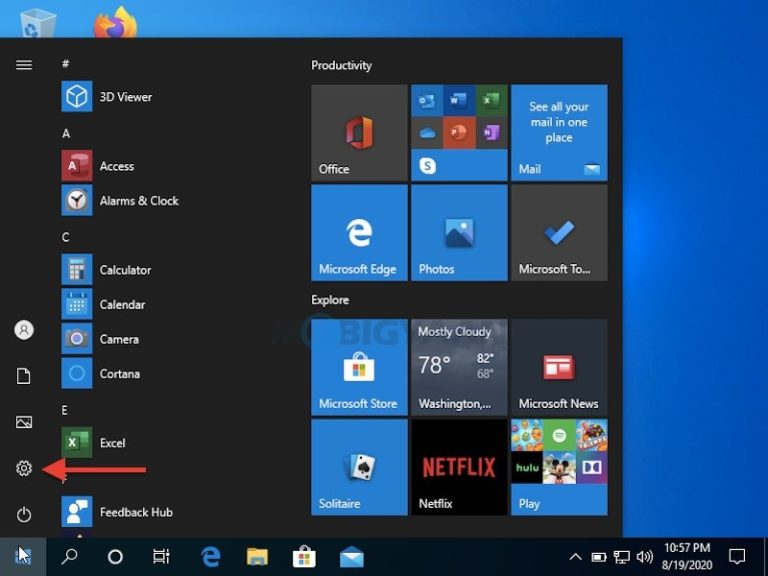Open Mail from the taskbar
The width and height of the screenshot is (768, 576).
[351, 556]
